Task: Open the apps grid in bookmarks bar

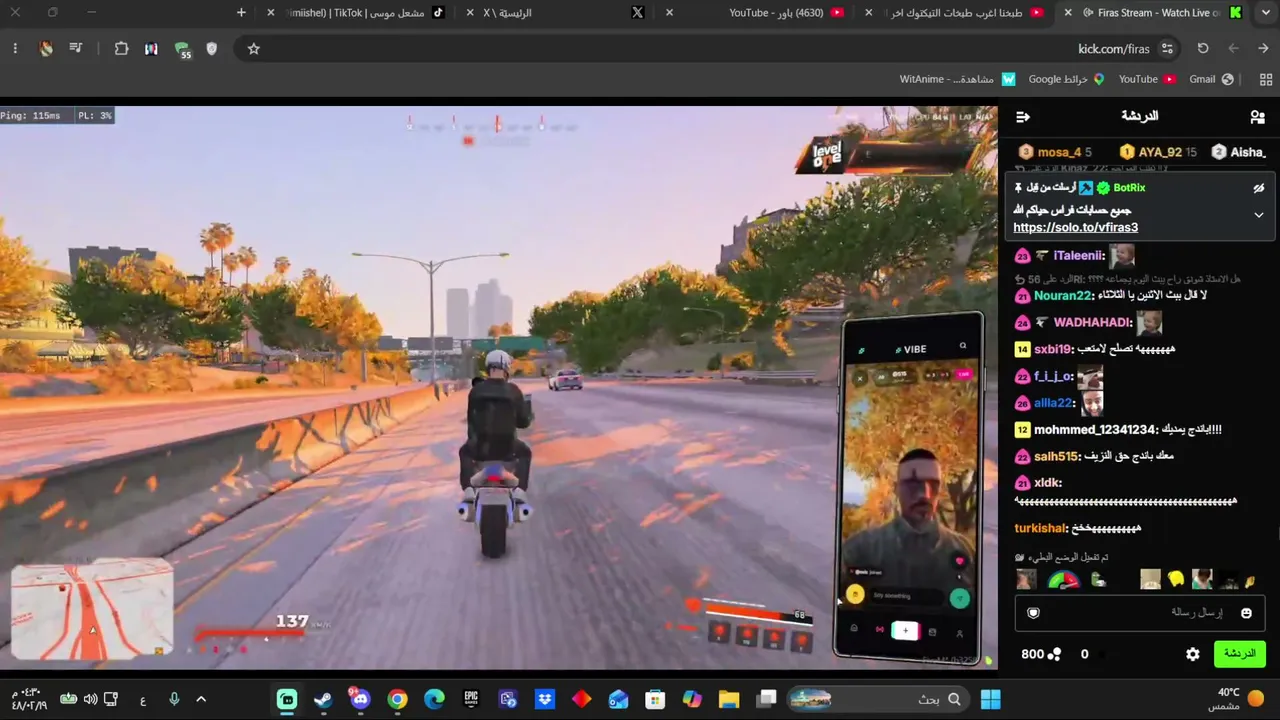Action: point(1265,79)
